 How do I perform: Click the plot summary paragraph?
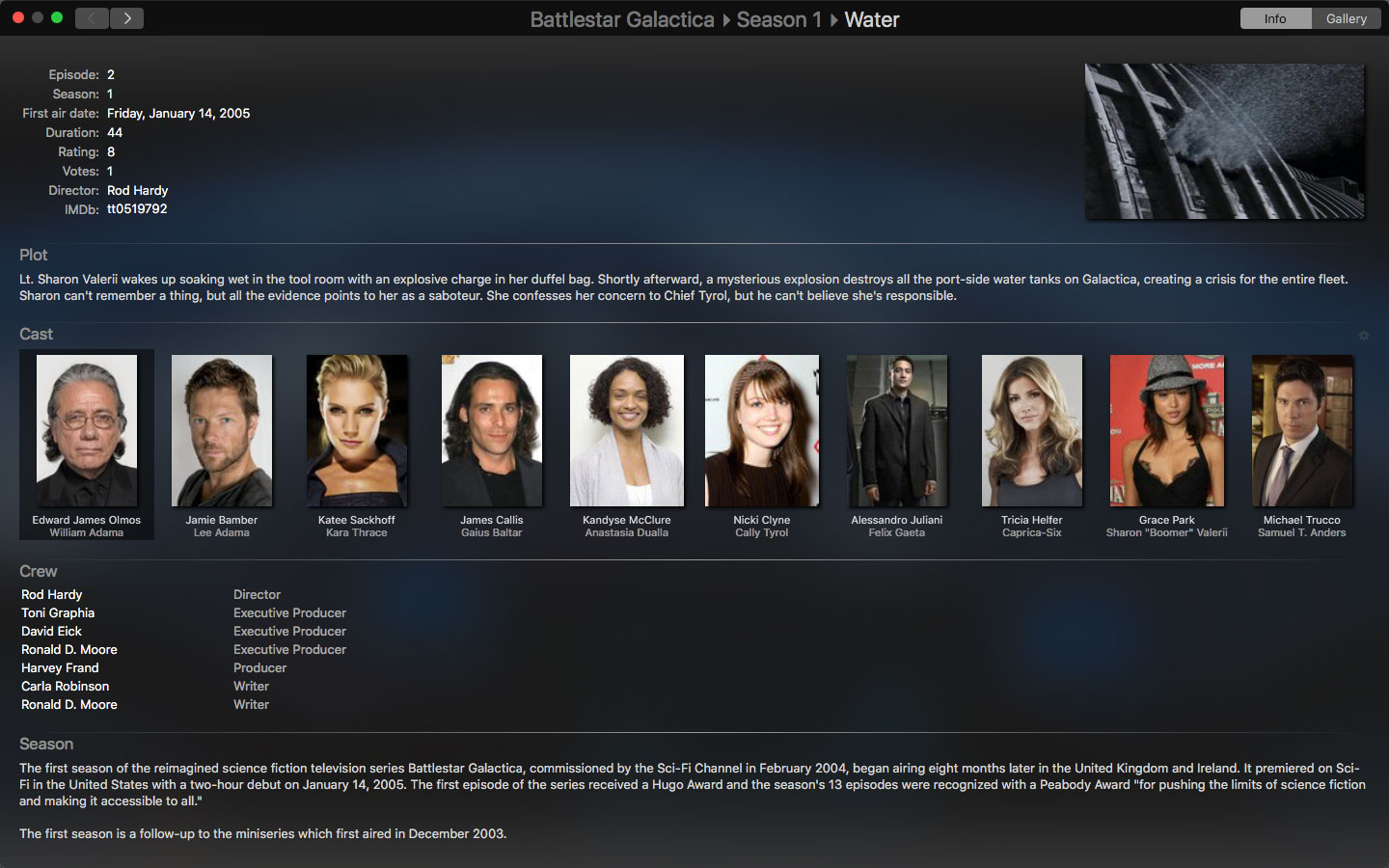click(684, 287)
